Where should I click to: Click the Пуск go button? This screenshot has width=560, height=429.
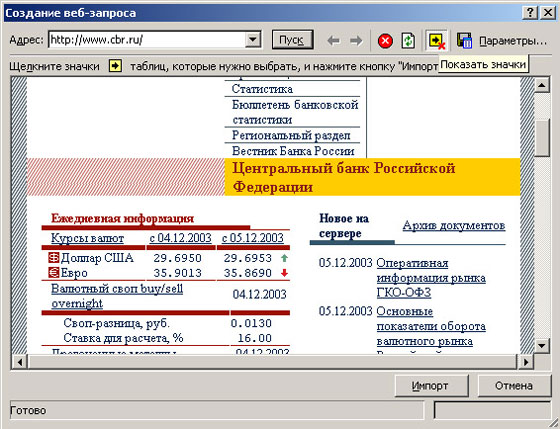coord(292,40)
